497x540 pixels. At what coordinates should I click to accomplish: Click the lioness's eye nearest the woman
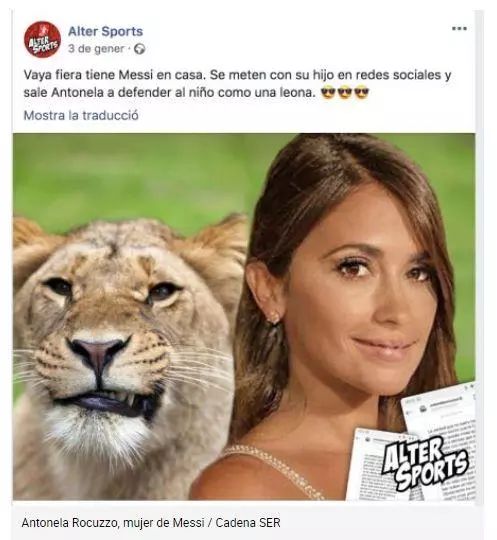[163, 291]
